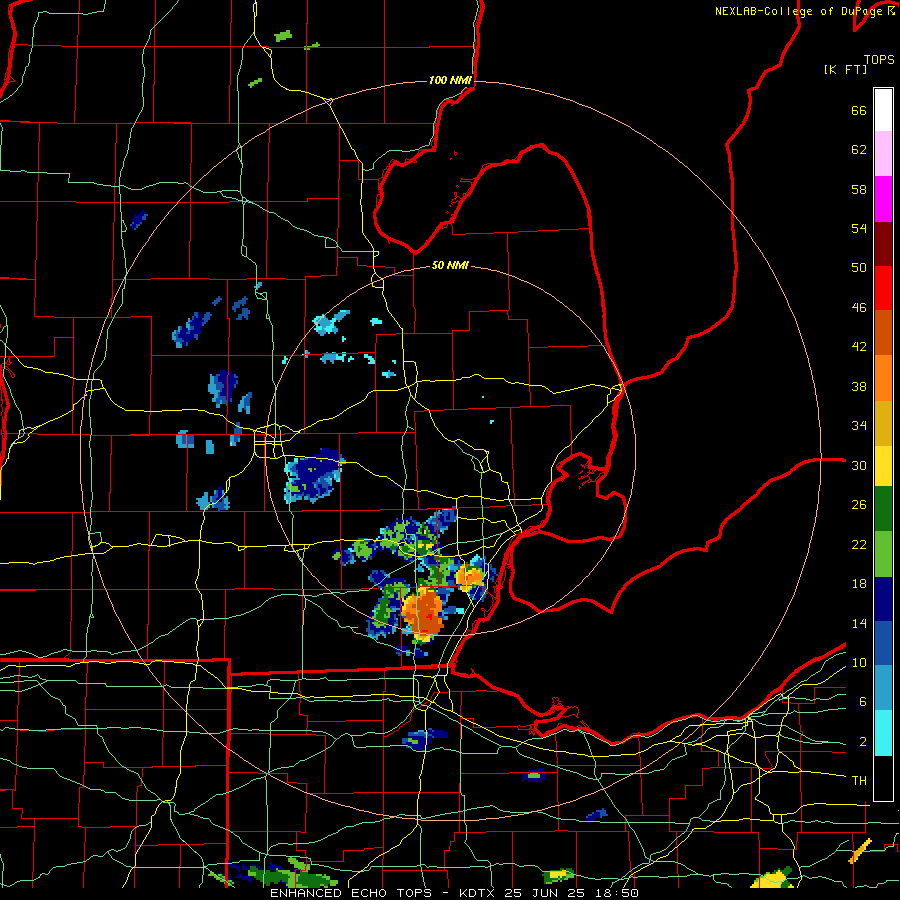Click the magenta legend swatch
The image size is (900, 900).
tap(883, 199)
